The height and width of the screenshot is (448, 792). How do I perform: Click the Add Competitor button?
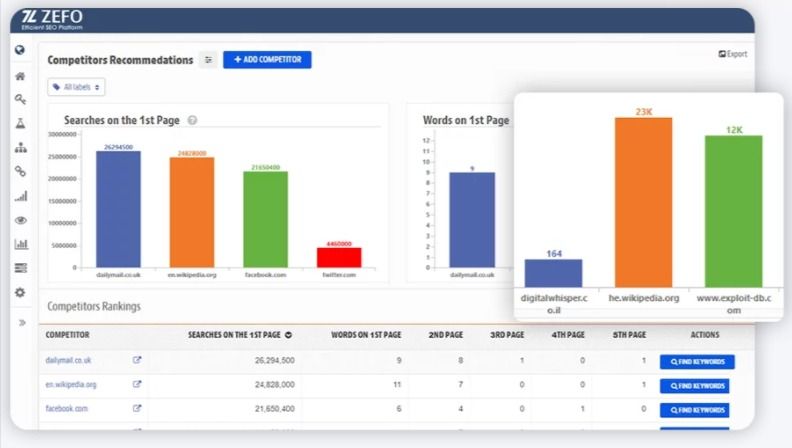click(x=267, y=60)
